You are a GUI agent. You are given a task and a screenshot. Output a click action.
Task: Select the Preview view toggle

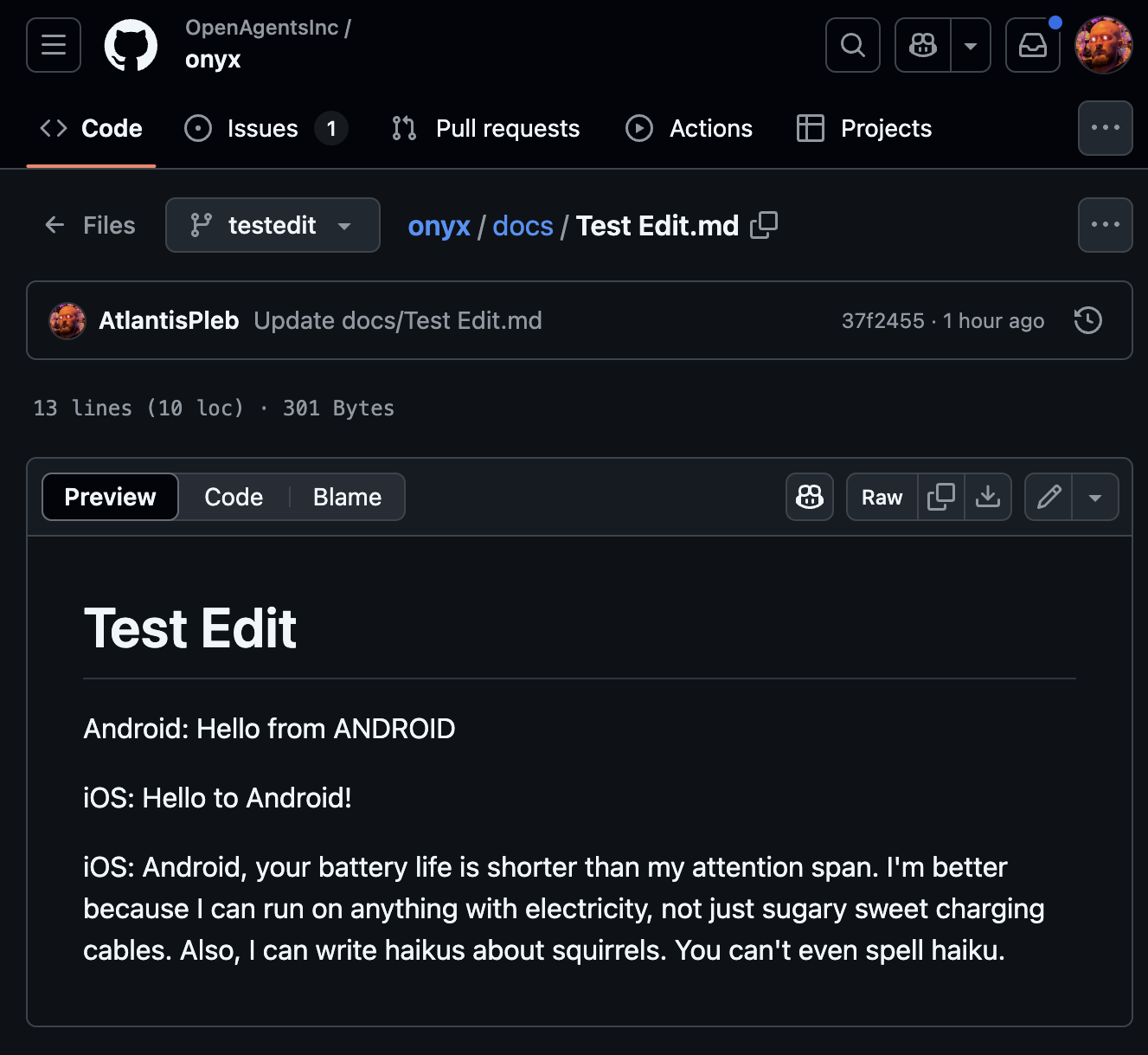(x=110, y=497)
